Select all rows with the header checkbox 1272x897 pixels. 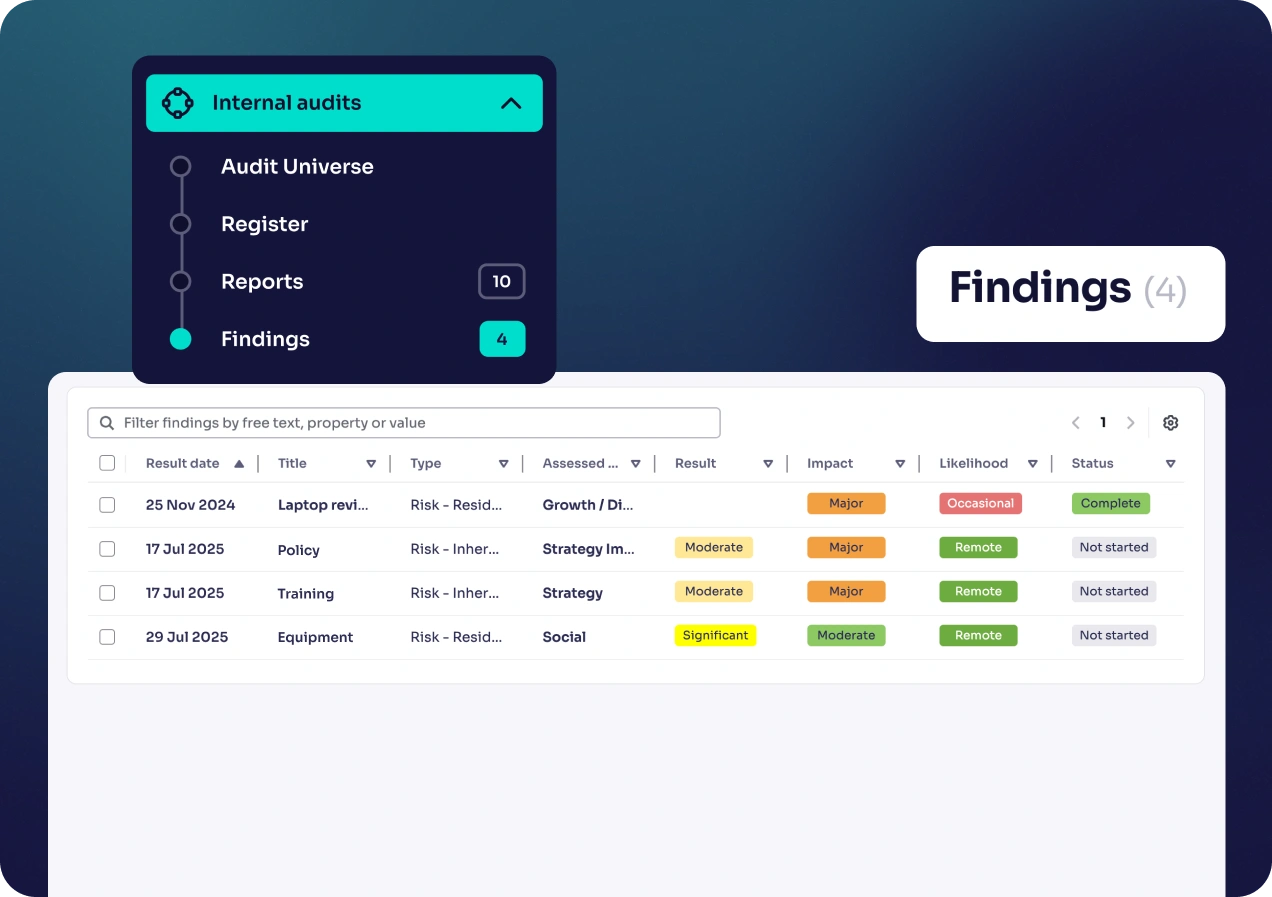[107, 463]
